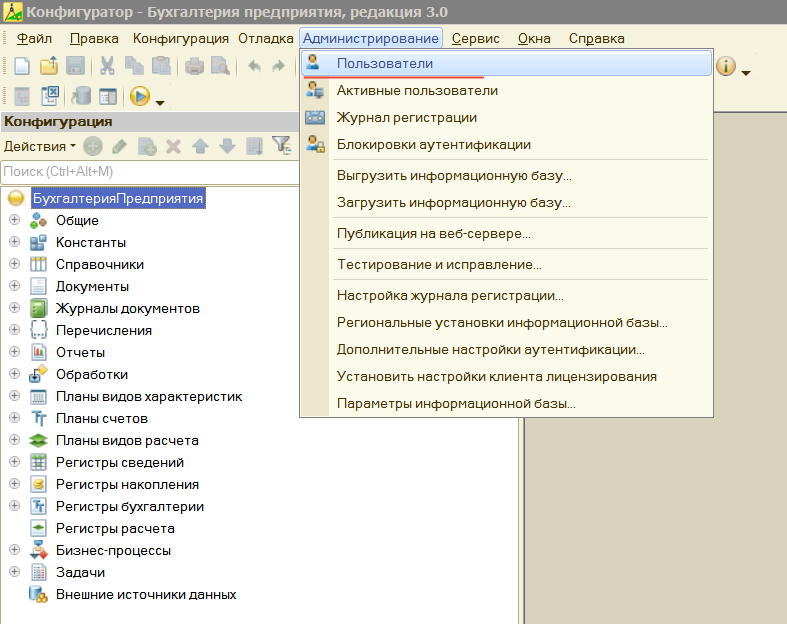Image resolution: width=787 pixels, height=624 pixels.
Task: Select Блокировки аутентификации menu entry
Action: (506, 145)
